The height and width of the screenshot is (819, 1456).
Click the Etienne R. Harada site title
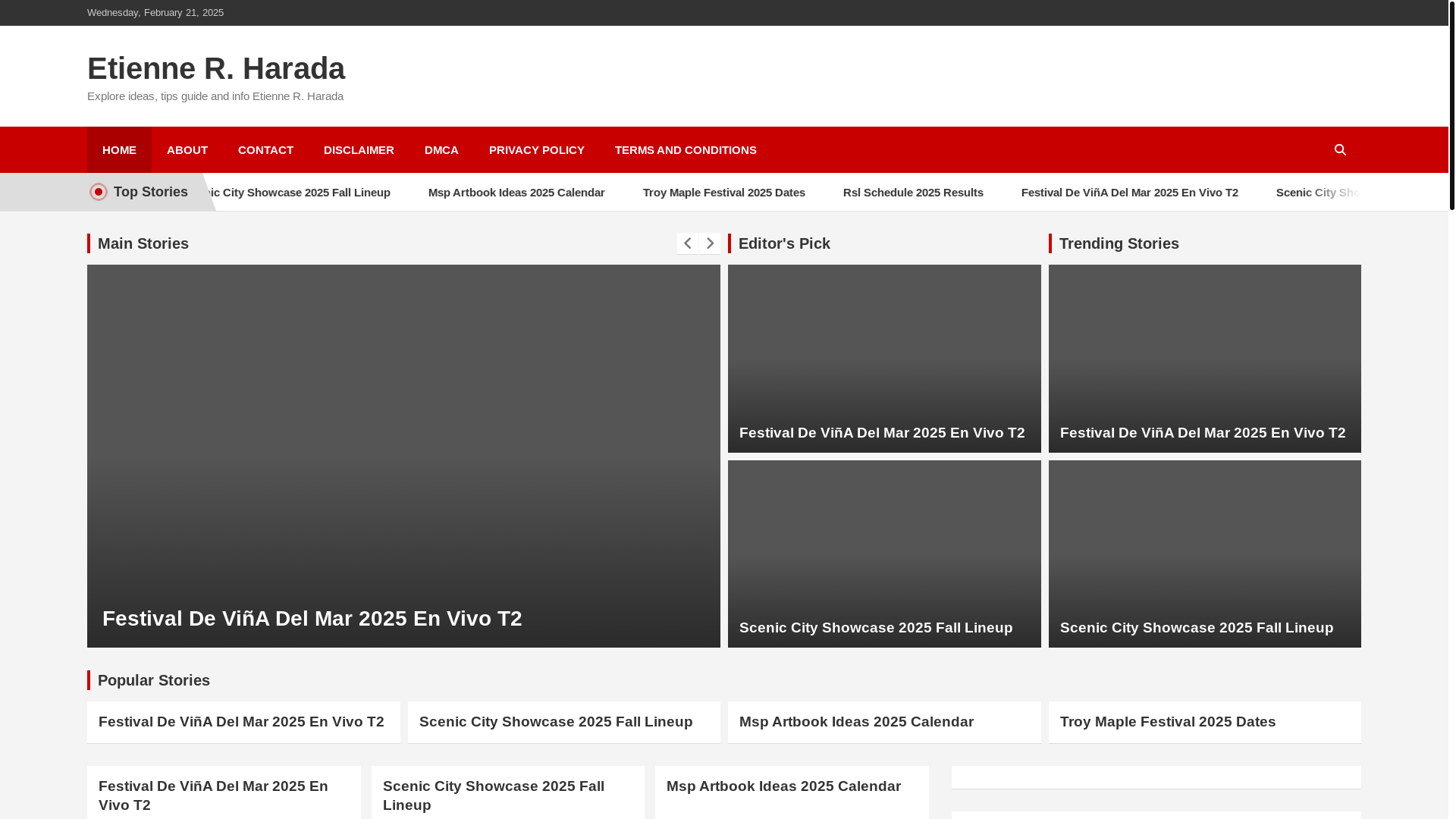[216, 68]
